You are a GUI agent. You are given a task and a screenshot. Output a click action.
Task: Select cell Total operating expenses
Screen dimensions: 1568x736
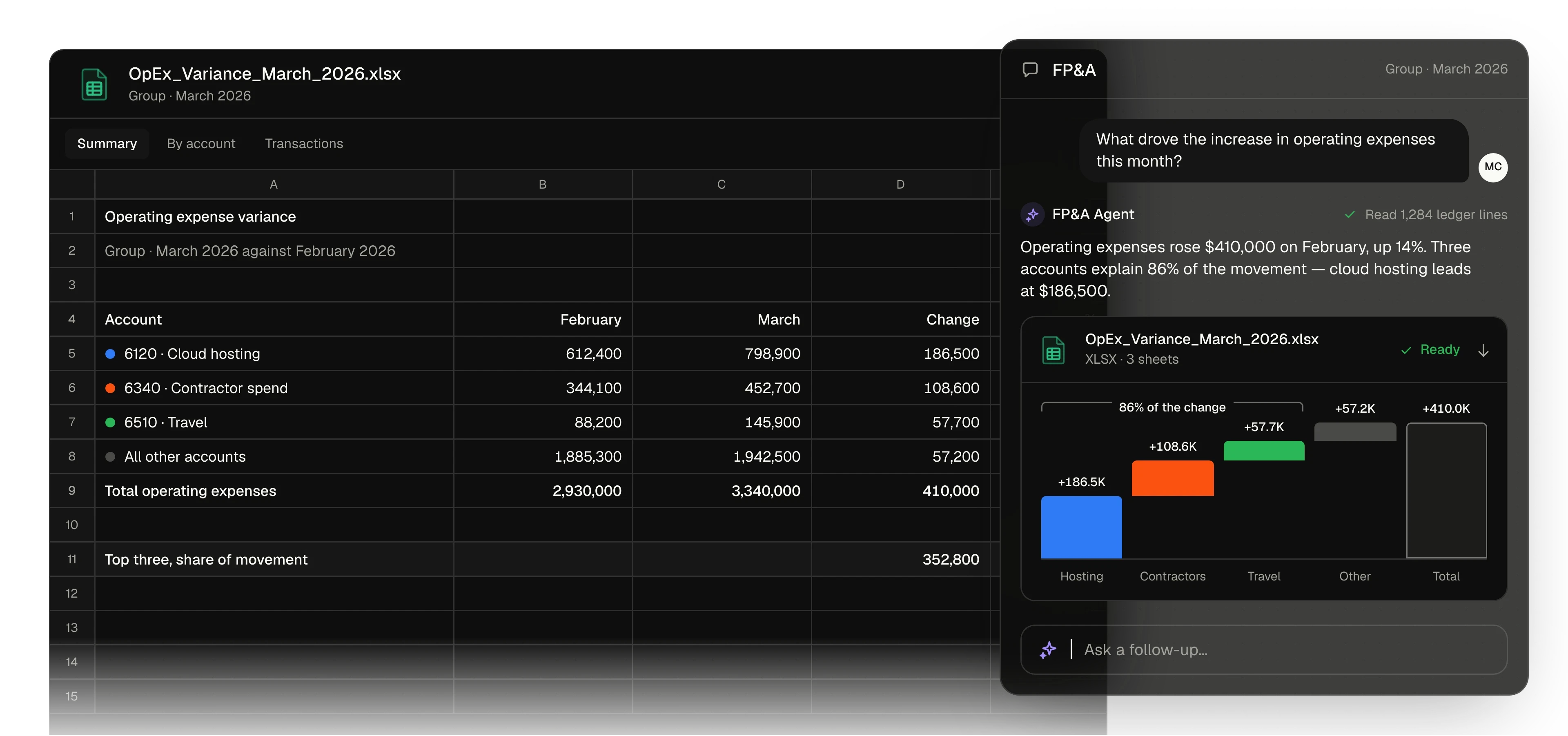274,491
